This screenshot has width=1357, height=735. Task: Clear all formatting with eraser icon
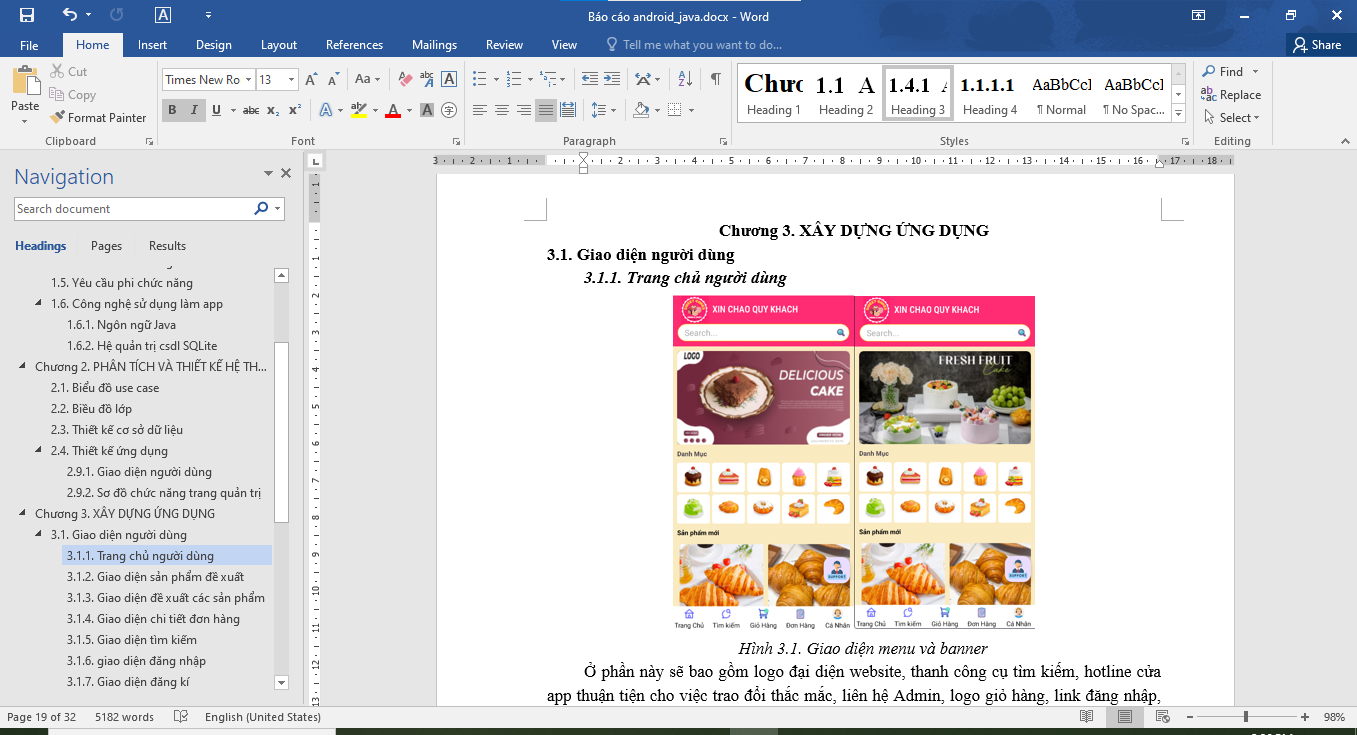click(405, 79)
